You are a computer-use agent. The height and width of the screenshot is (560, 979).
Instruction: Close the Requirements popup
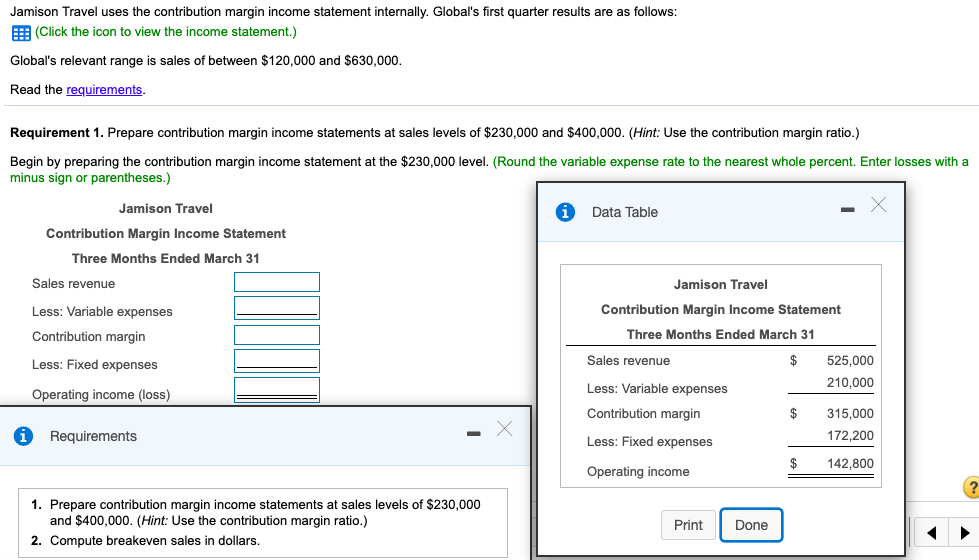pyautogui.click(x=504, y=428)
